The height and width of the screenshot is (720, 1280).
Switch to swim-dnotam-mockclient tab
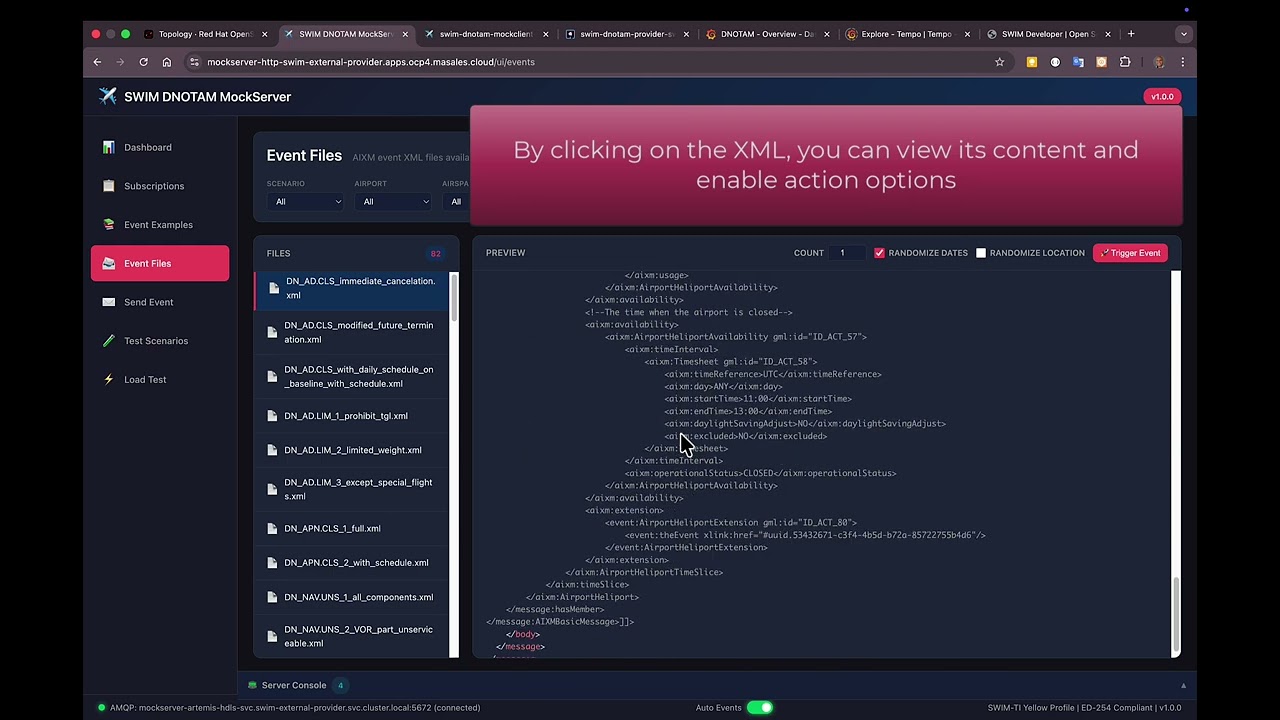pos(485,34)
